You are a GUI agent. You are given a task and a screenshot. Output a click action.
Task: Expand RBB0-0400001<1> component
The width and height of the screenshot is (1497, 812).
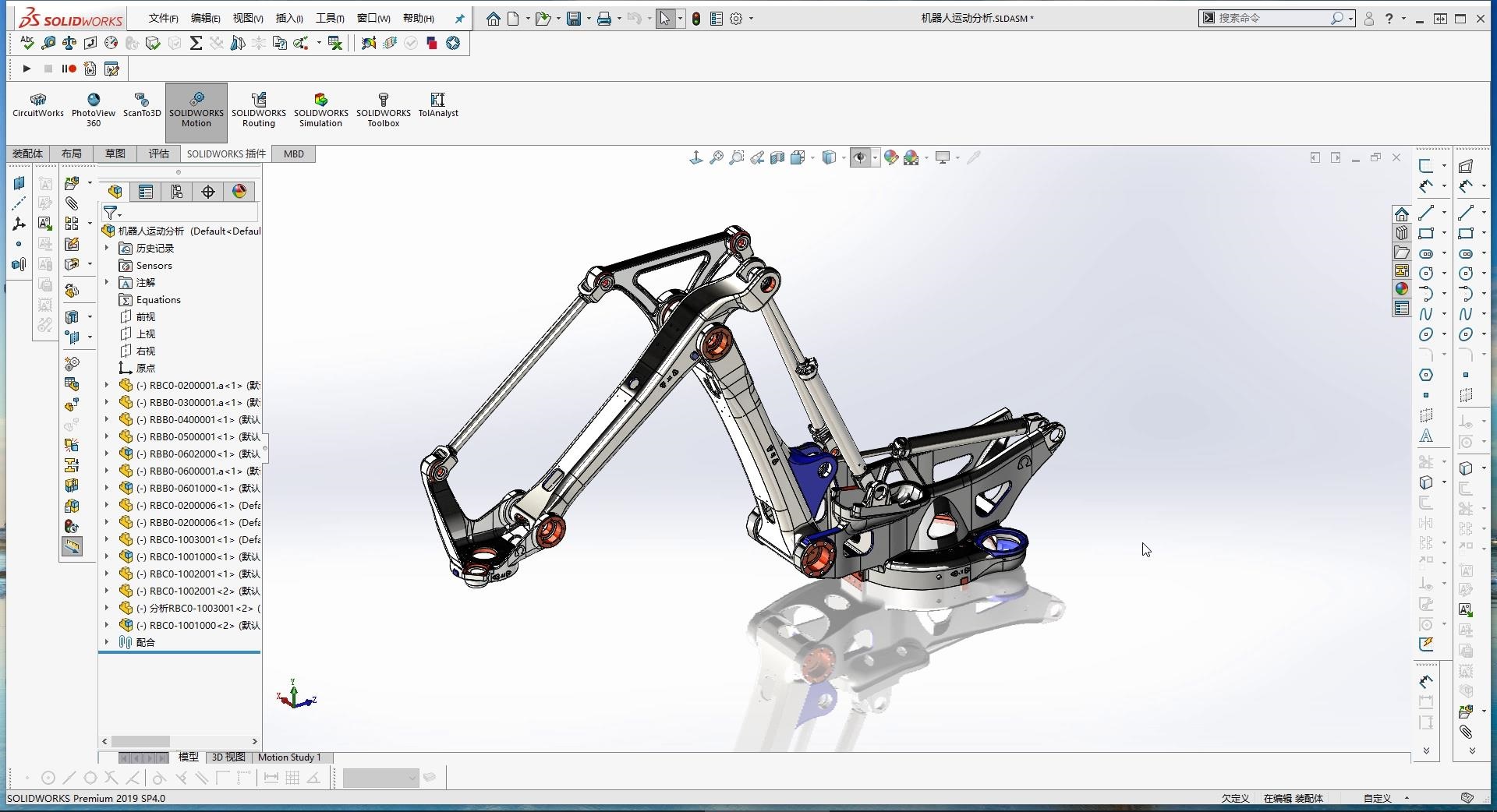click(x=107, y=419)
